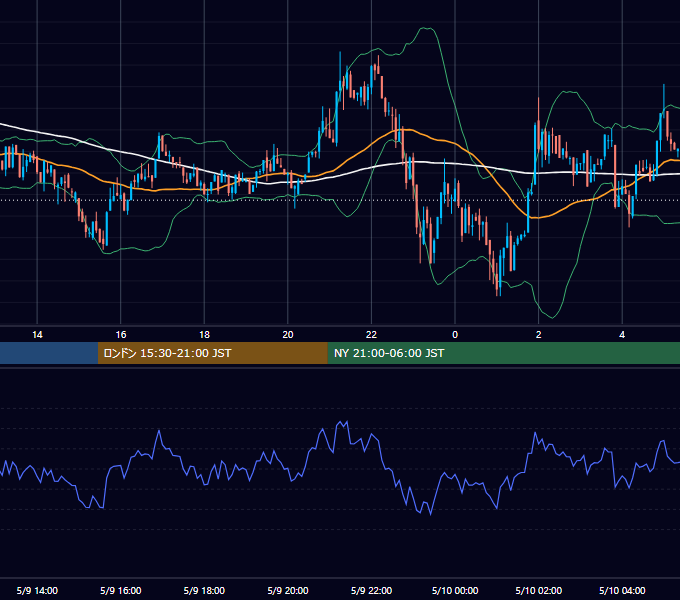Click the 5/9 18:00 date label
This screenshot has height=600, width=680.
coord(204,590)
